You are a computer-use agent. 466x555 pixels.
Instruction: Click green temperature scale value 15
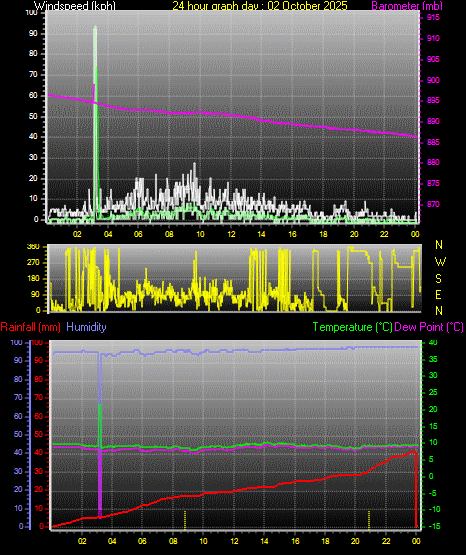pos(433,426)
